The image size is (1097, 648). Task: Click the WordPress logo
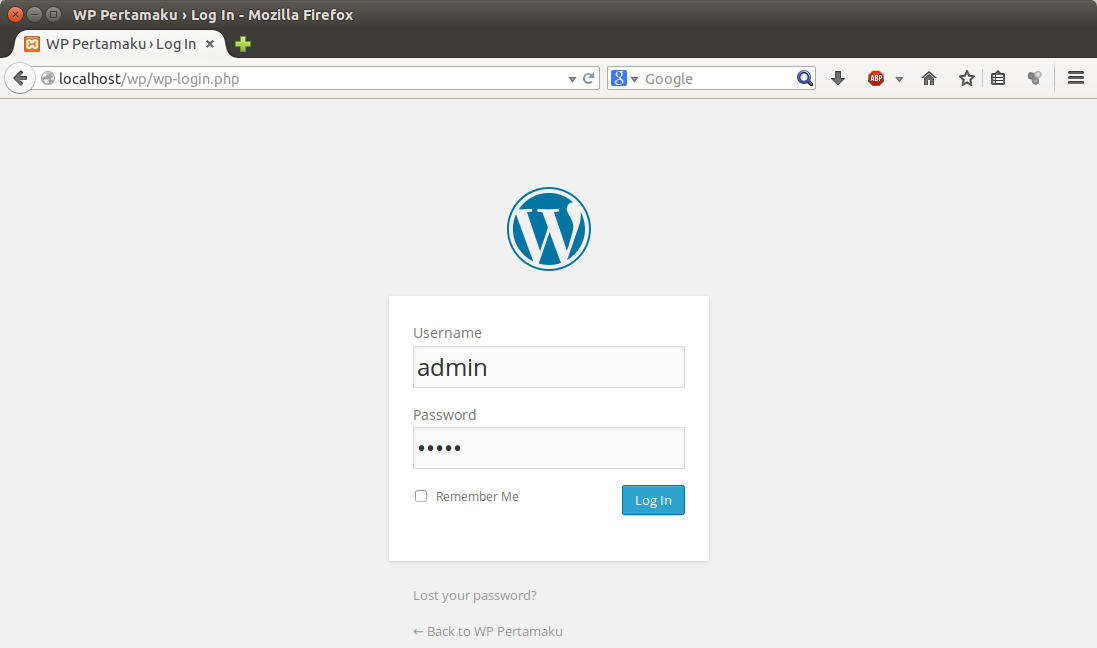point(548,229)
